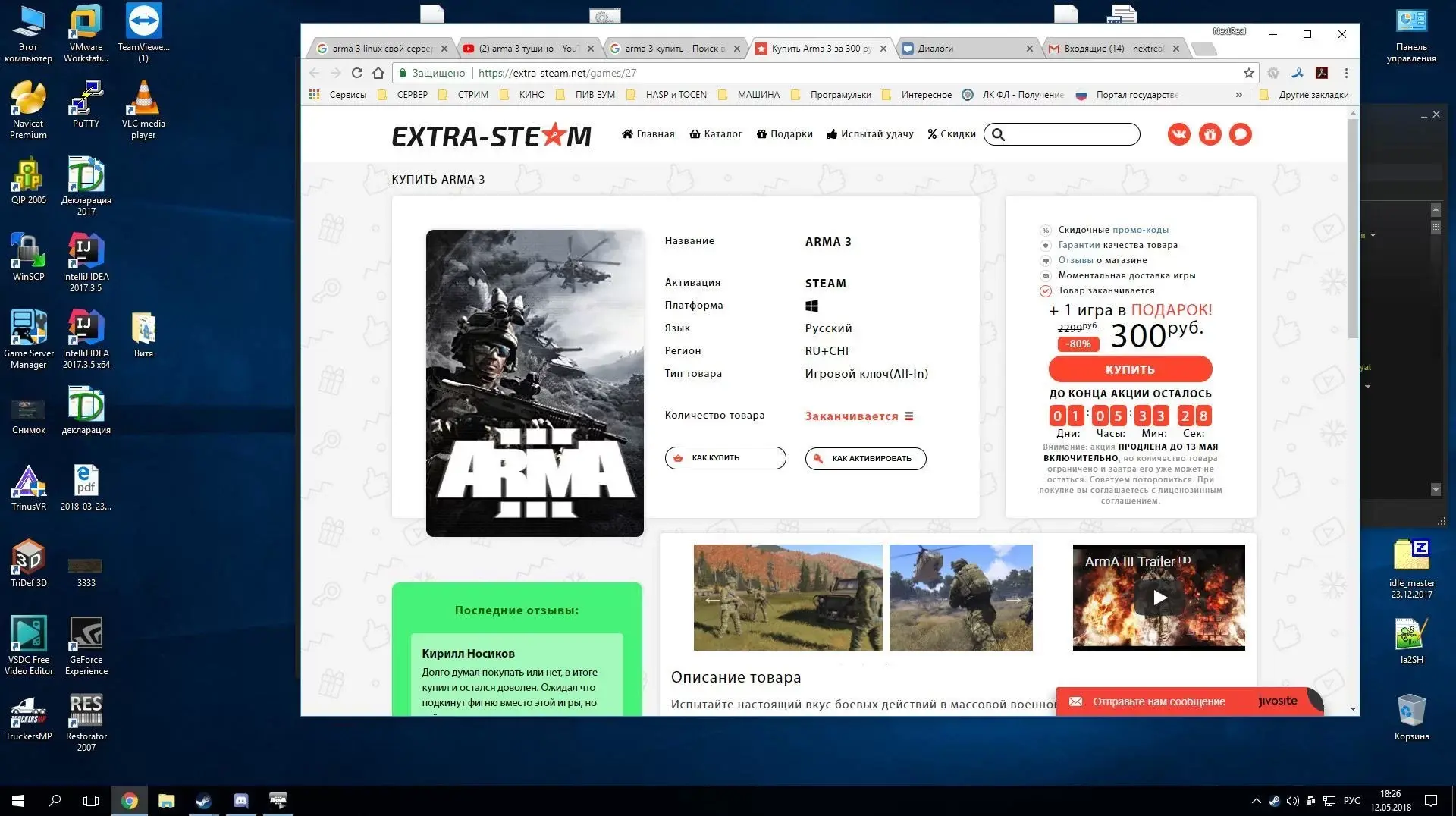The image size is (1456, 816).
Task: Click the red КУПИТЬ button
Action: point(1130,369)
